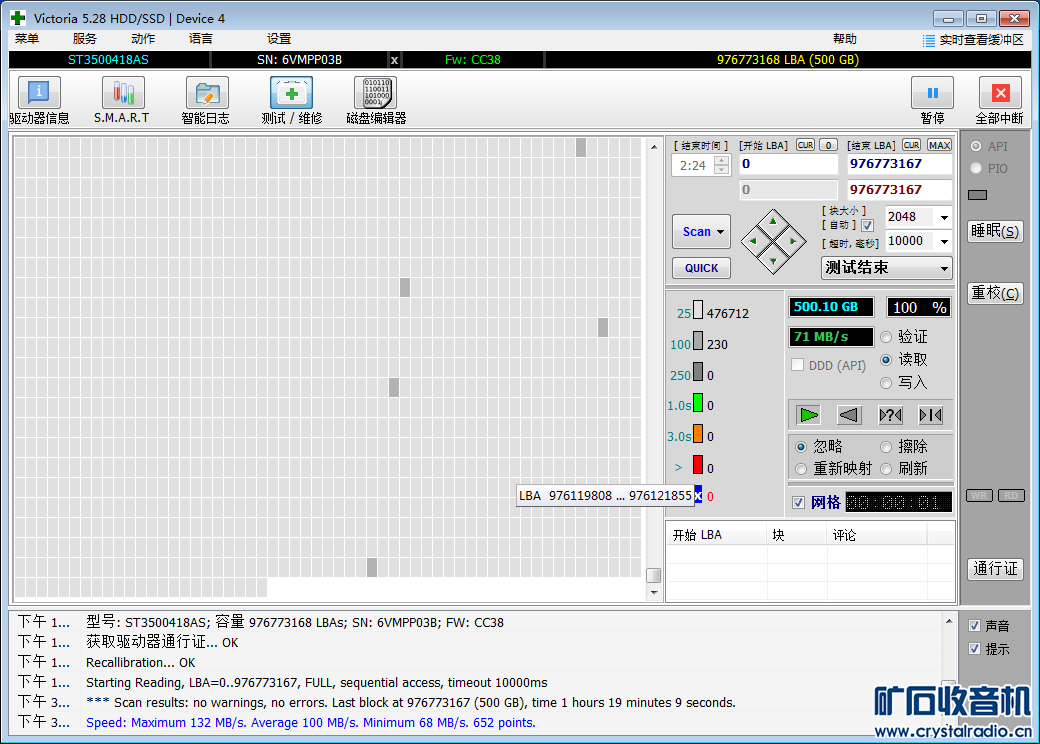Click the CUR button beside 开始 LBA
The width and height of the screenshot is (1040, 744).
click(x=805, y=145)
